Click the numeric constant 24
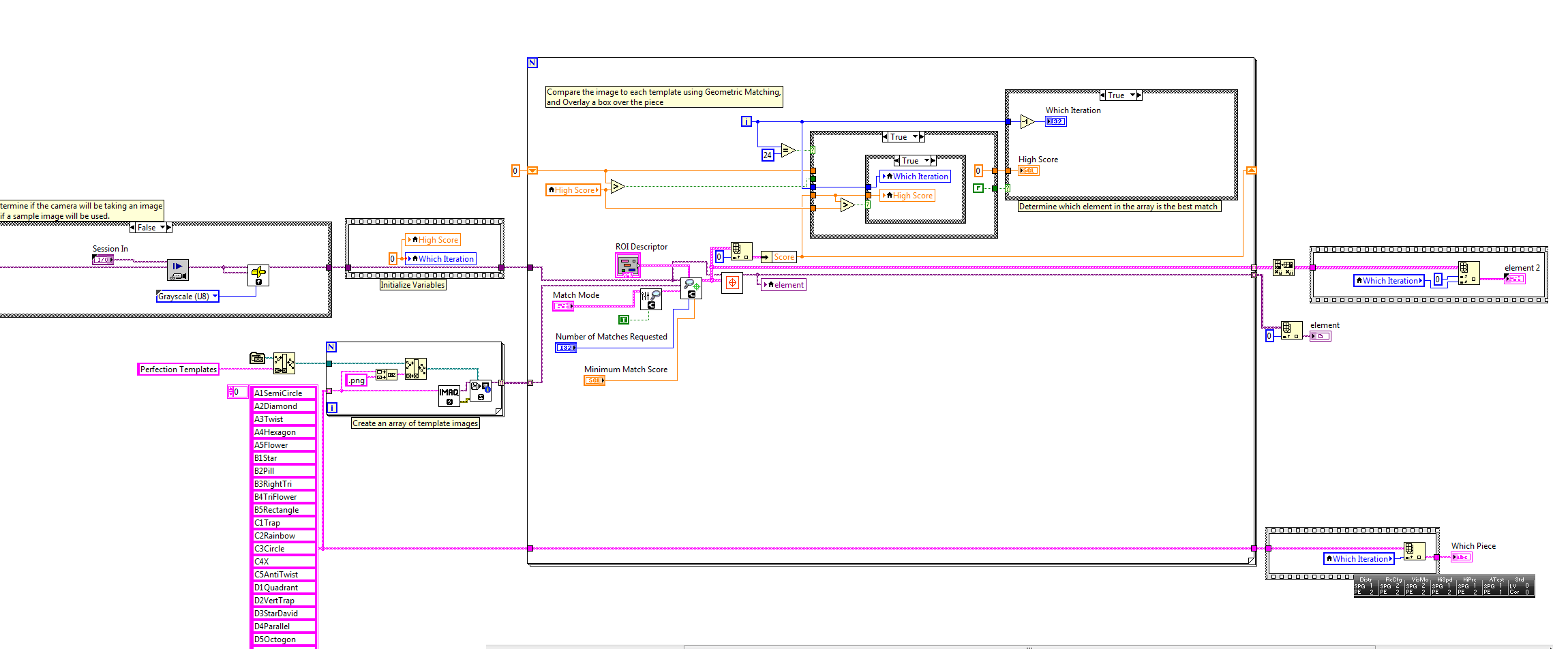This screenshot has height=649, width=1568. [x=768, y=155]
